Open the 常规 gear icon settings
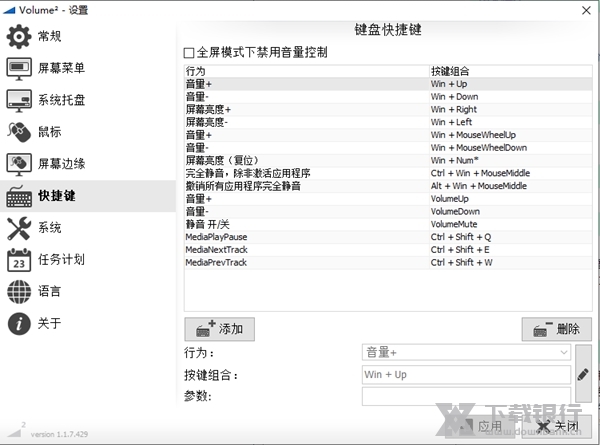The width and height of the screenshot is (600, 445). [x=19, y=37]
